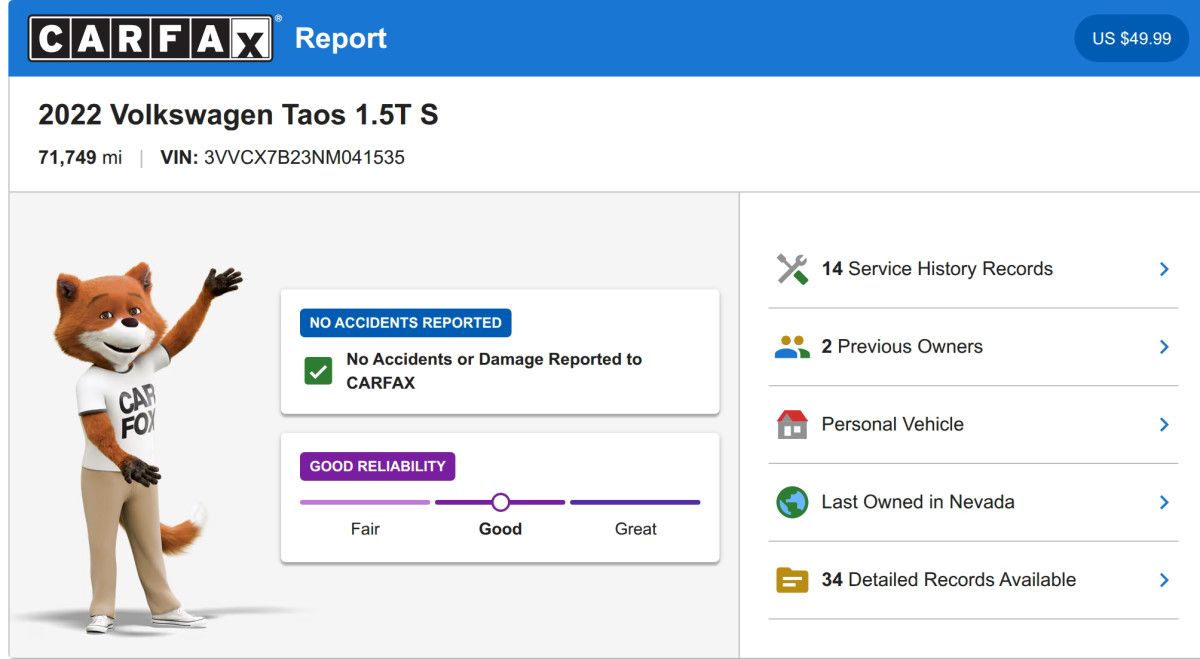
Task: Click the CARFAX logo in the header
Action: [151, 38]
